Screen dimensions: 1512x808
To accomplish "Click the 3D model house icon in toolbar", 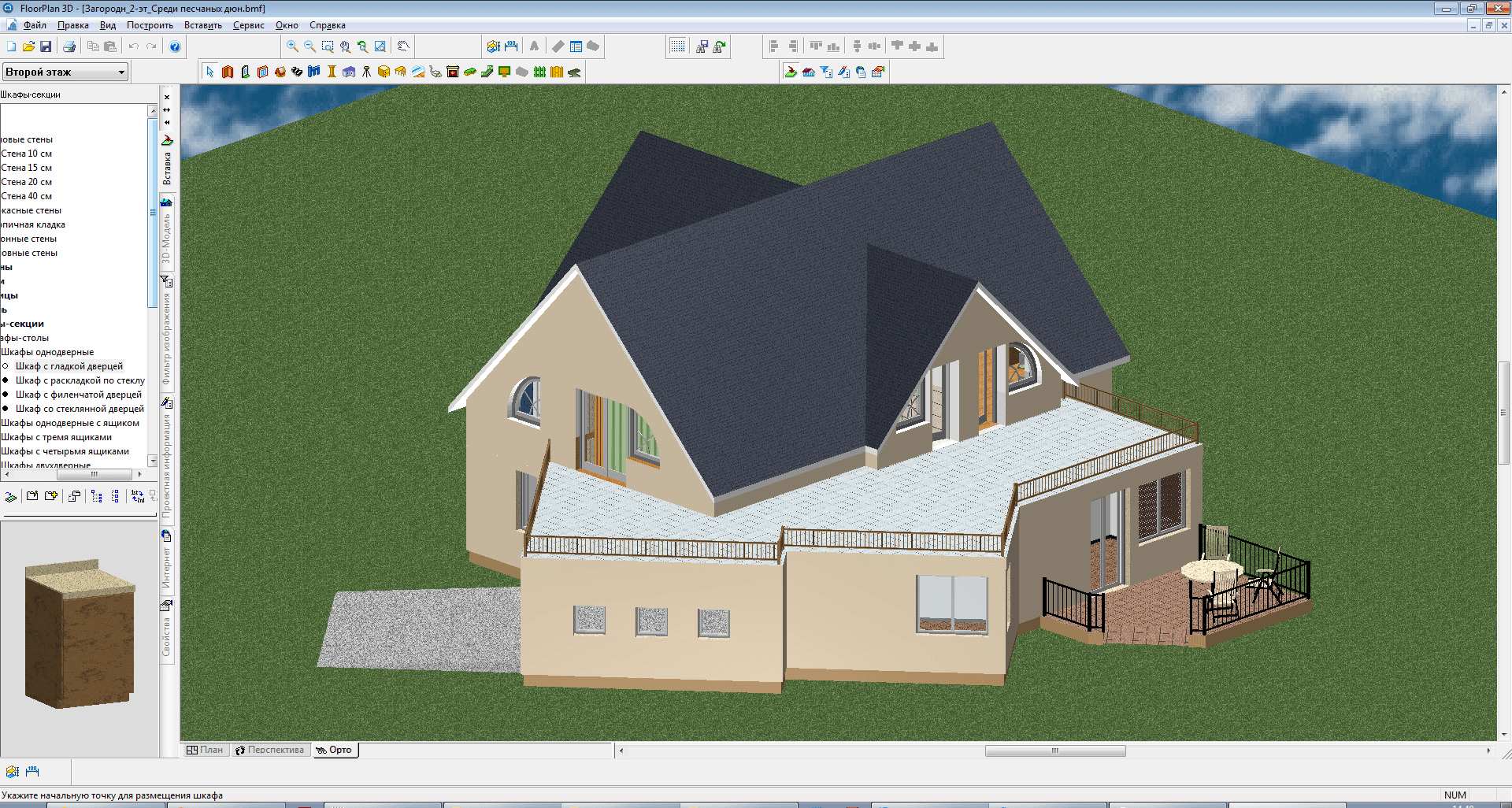I will (x=808, y=72).
